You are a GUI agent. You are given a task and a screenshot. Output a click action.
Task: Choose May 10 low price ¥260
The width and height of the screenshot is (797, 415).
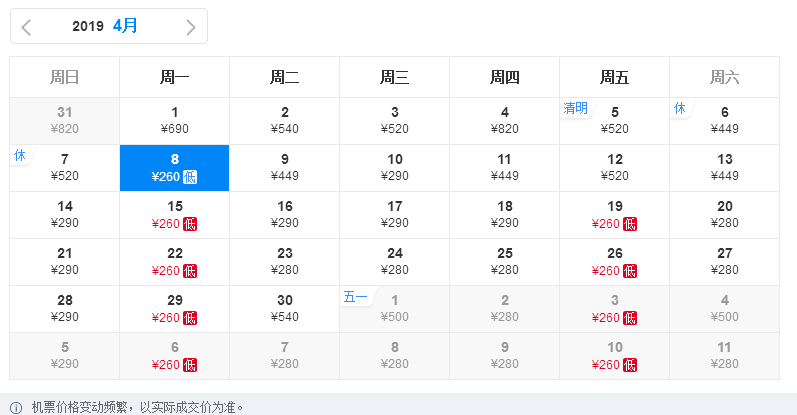click(x=615, y=356)
